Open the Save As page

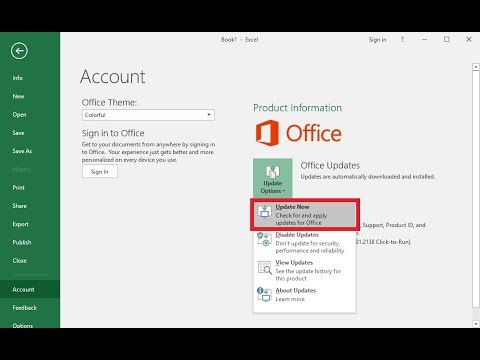tap(22, 151)
